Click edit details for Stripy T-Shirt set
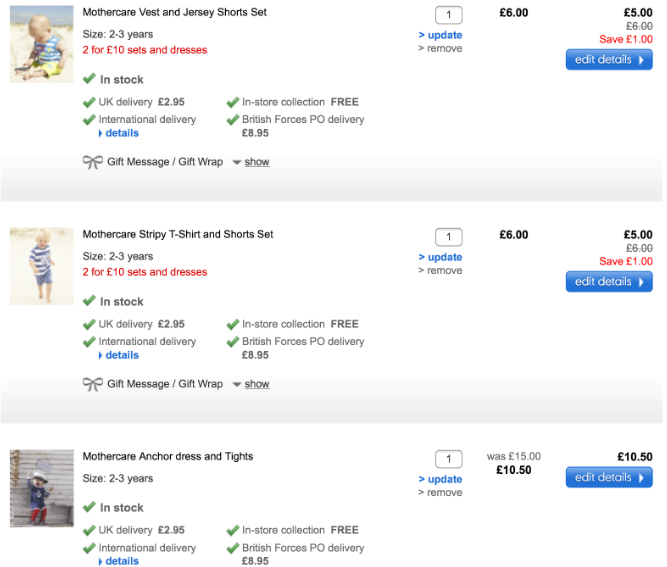The height and width of the screenshot is (567, 667). coord(608,282)
